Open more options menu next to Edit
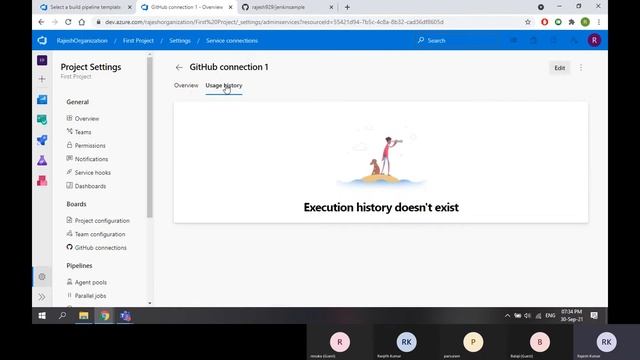Viewport: 640px width, 360px height. click(581, 68)
